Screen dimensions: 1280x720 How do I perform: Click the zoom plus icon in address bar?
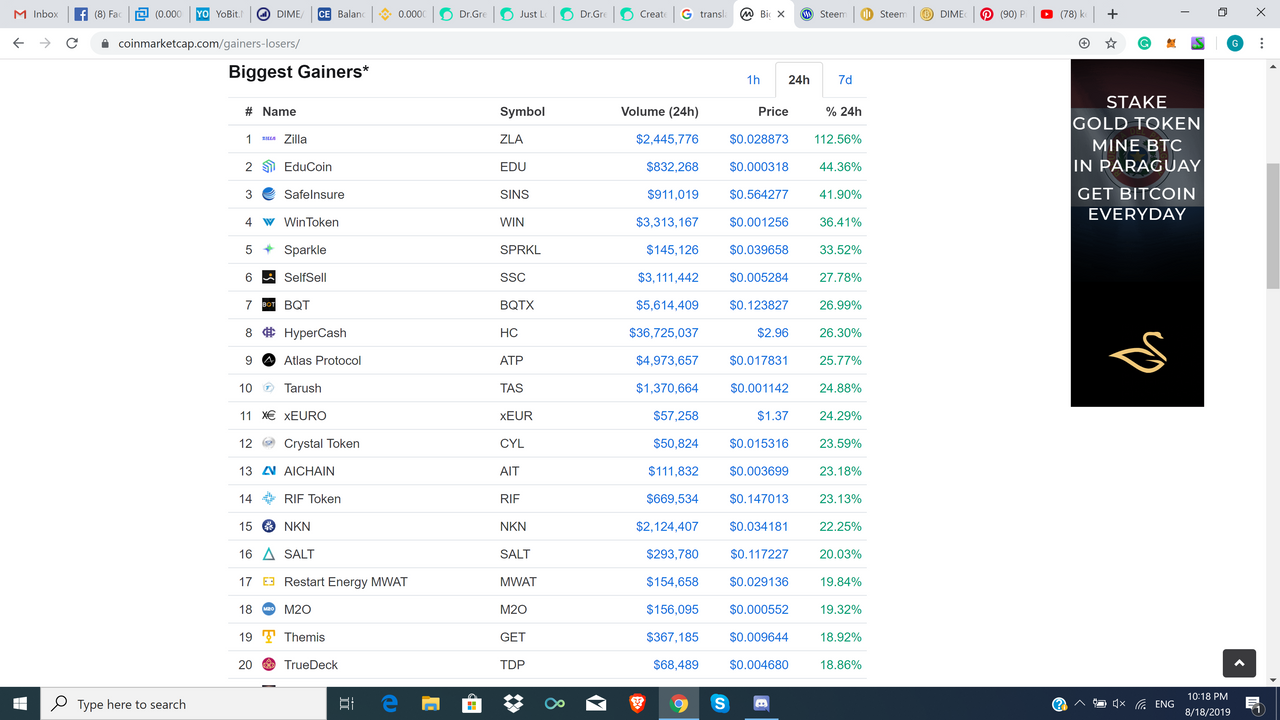pos(1084,44)
